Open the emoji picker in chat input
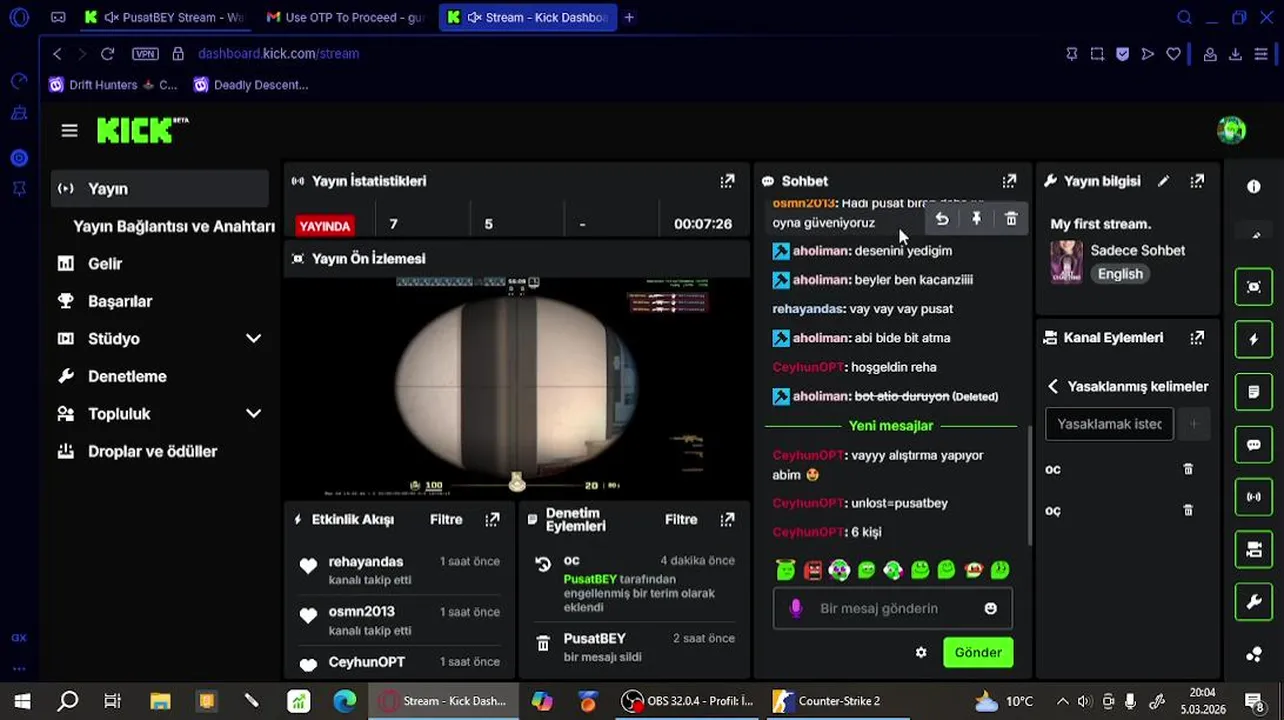 click(x=990, y=608)
